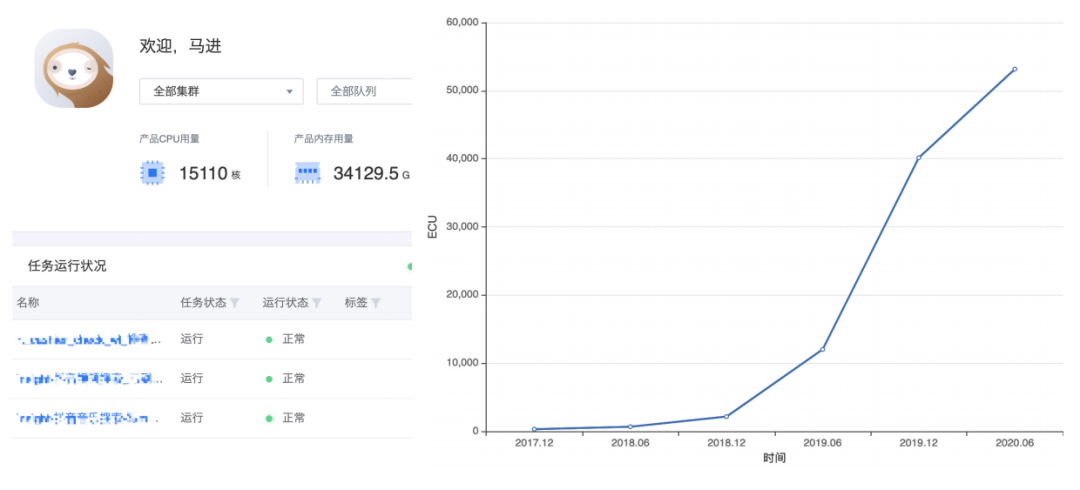Click the 任务状态 column filter icon

pyautogui.click(x=235, y=303)
